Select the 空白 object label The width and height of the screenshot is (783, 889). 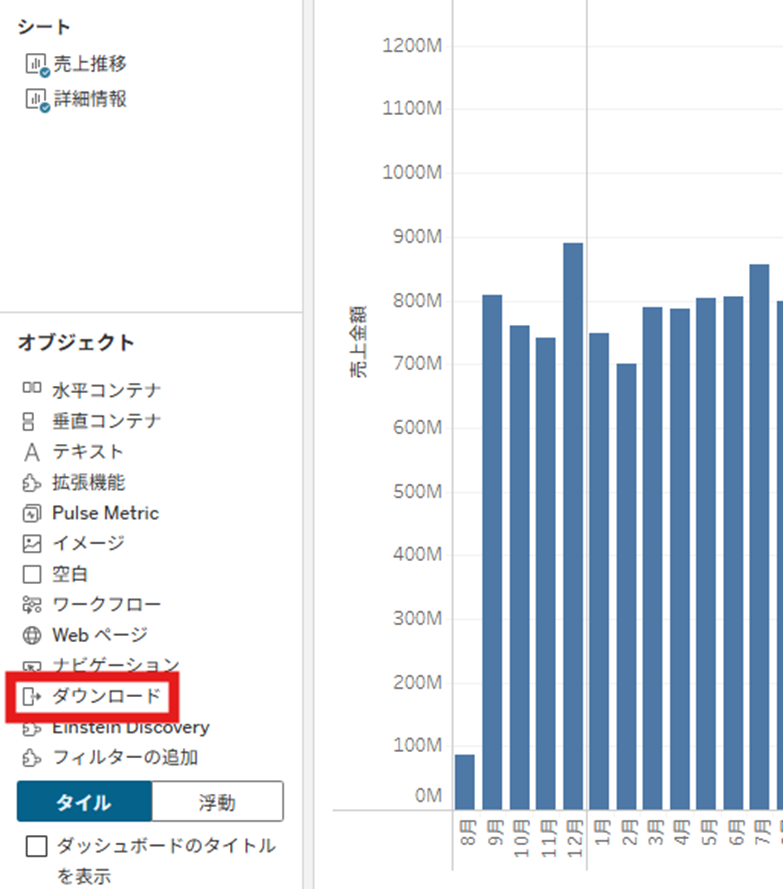pos(70,574)
